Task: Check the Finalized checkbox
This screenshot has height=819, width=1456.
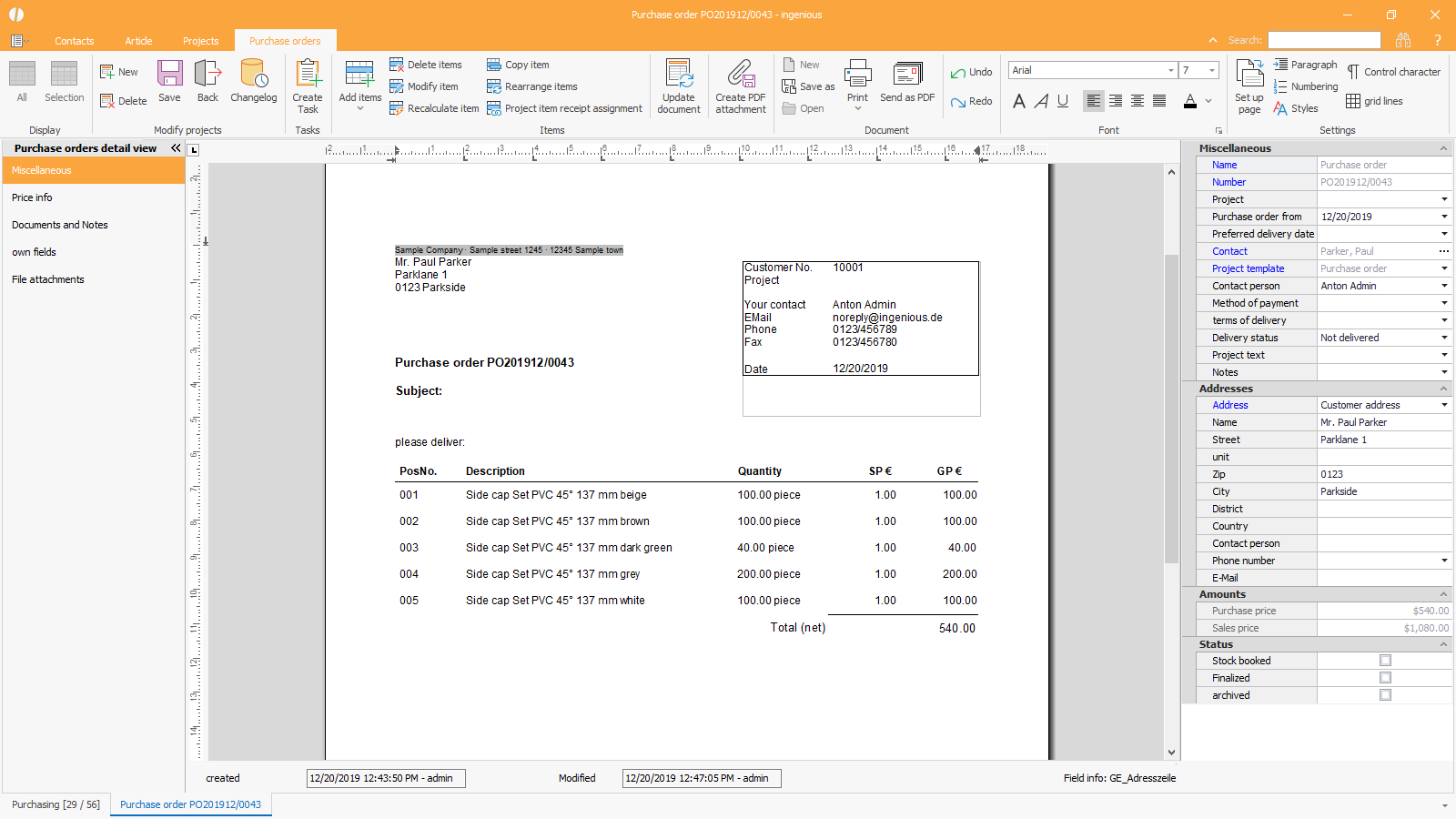Action: 1385,678
